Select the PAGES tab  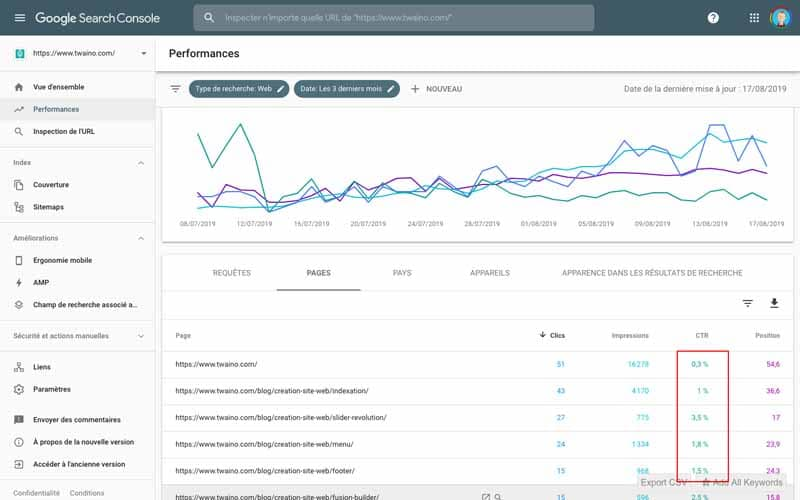pos(318,273)
